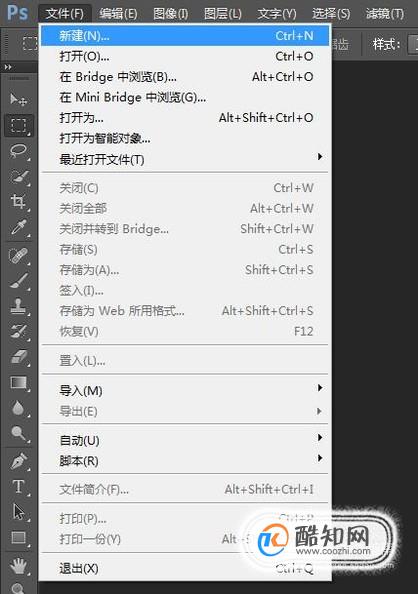Select the Eraser tool

point(18,357)
